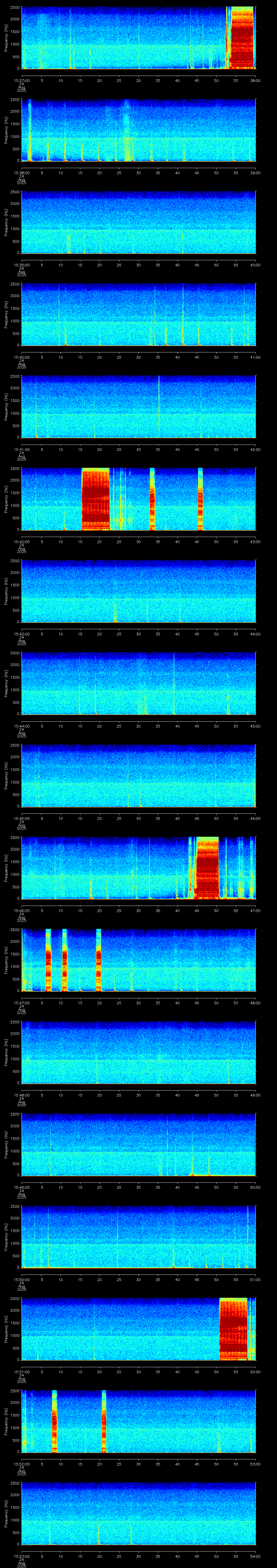Click the 15:46:00 start time label

[22, 910]
